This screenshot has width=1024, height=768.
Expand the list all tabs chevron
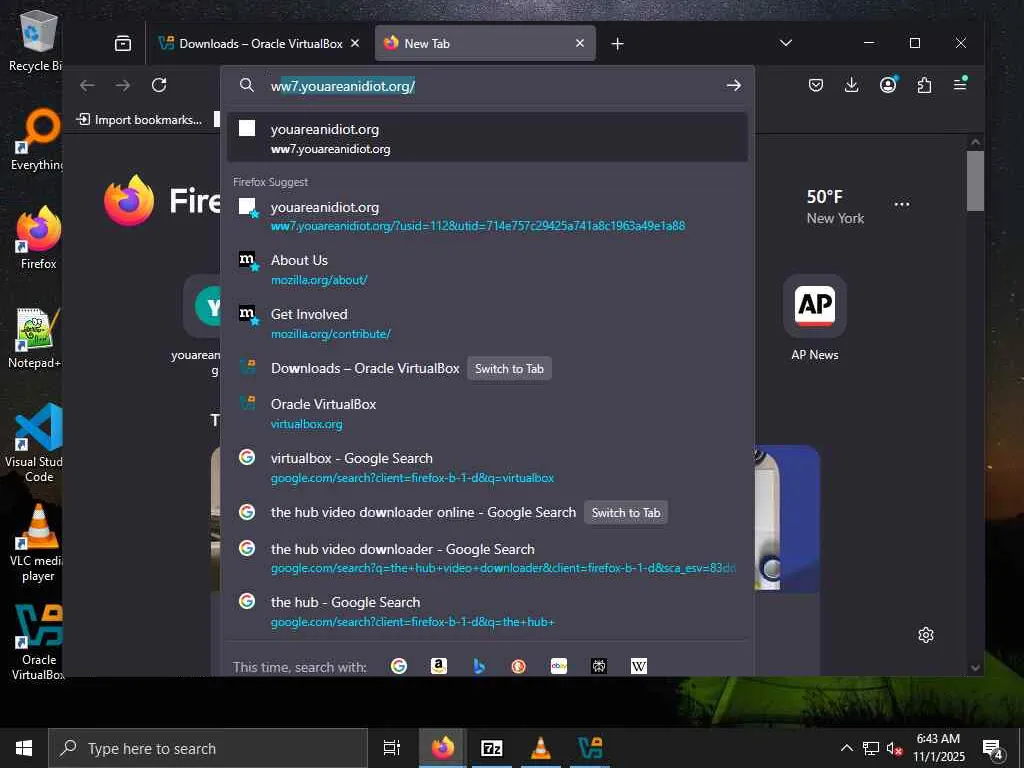[x=786, y=43]
